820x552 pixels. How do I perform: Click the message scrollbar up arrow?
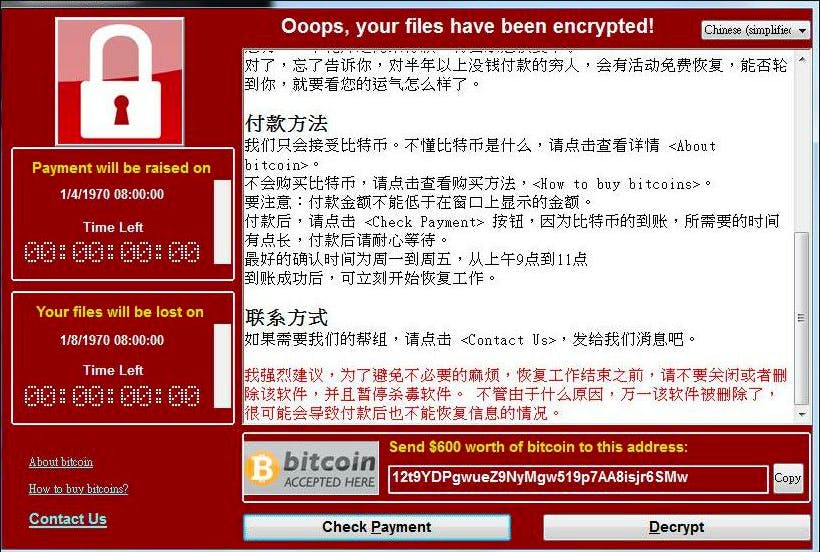coord(802,59)
